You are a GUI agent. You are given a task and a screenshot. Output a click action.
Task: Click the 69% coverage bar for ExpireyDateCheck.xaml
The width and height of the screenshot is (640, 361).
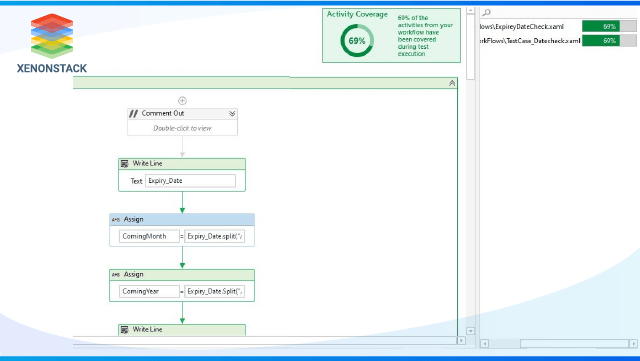609,27
